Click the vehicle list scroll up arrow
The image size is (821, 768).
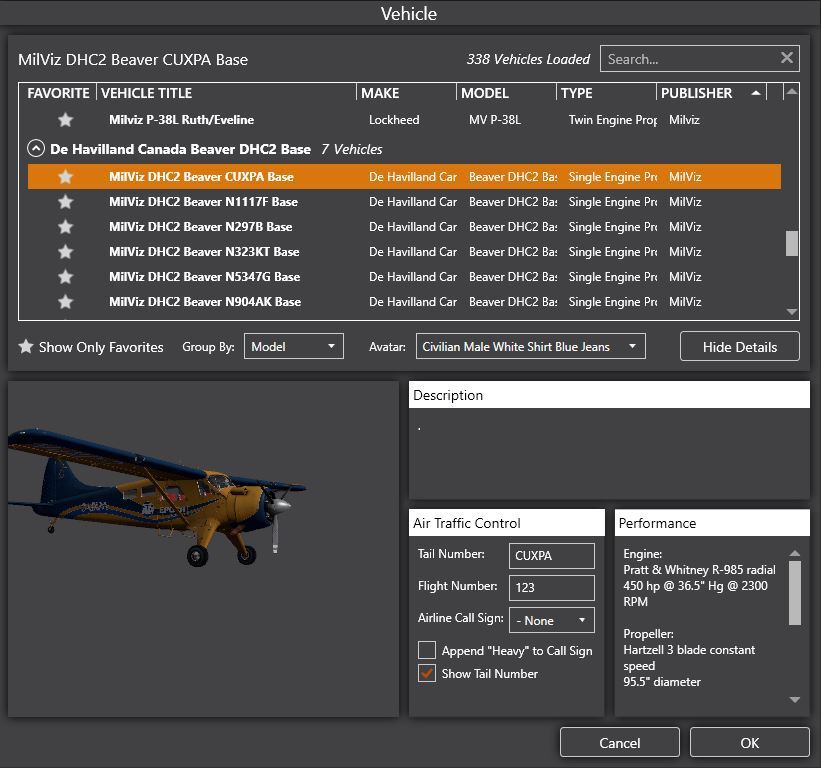coord(792,92)
